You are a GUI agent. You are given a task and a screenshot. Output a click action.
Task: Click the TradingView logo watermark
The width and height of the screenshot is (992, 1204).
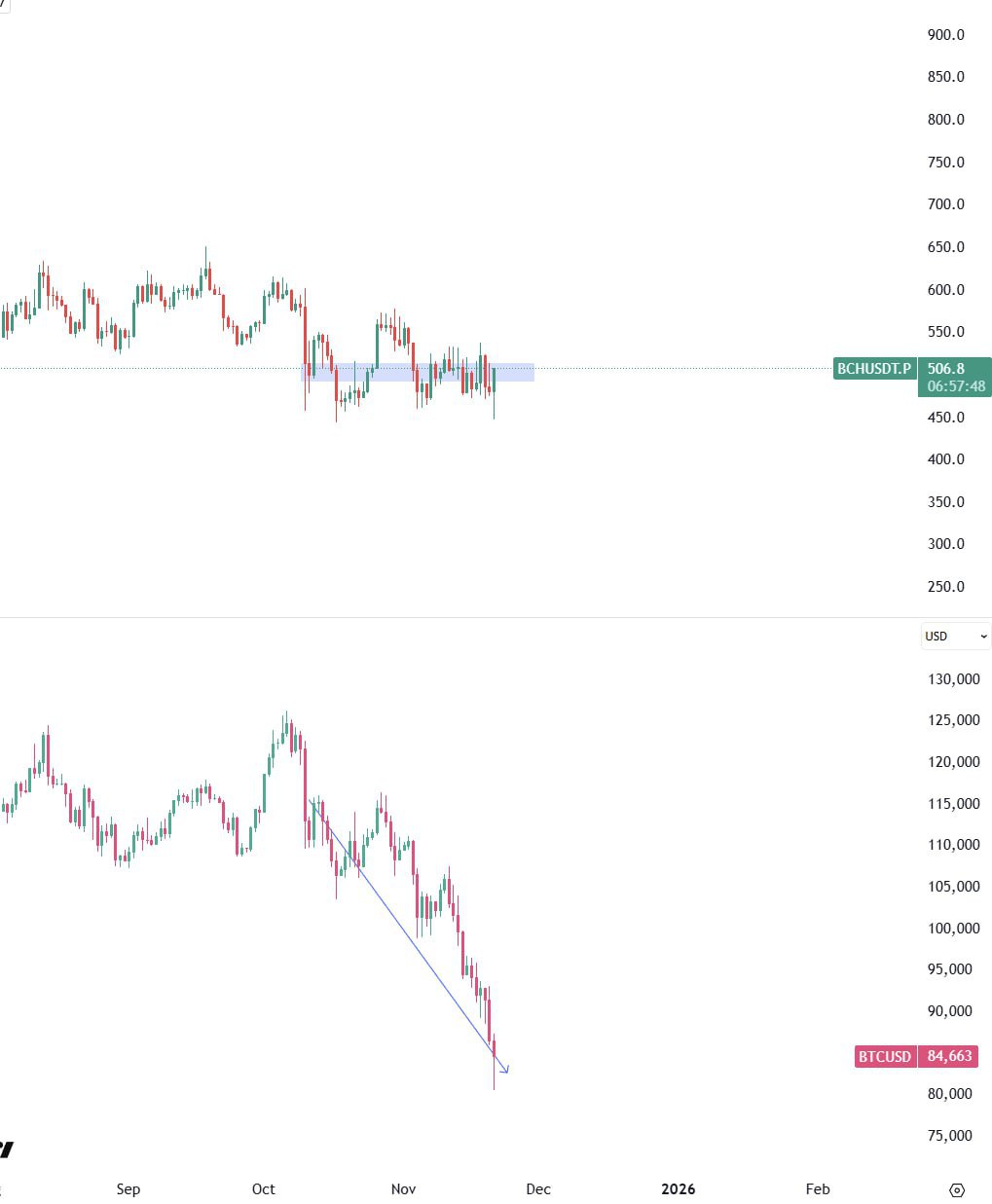click(x=5, y=1149)
